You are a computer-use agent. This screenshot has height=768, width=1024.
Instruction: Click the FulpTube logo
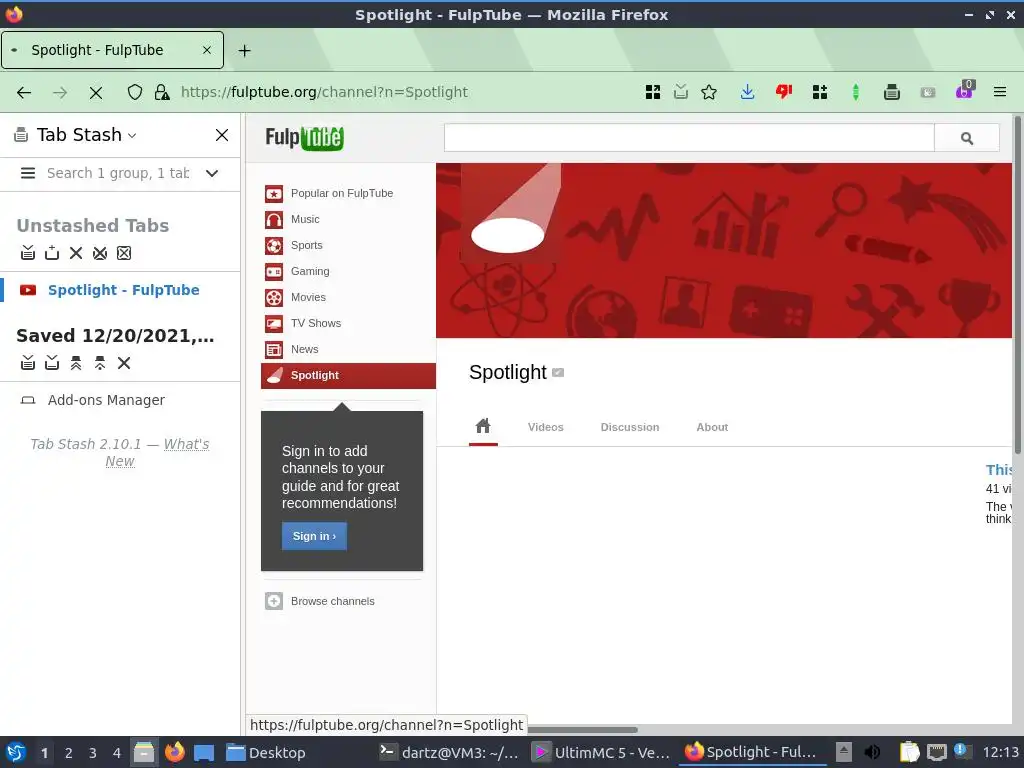click(x=304, y=138)
